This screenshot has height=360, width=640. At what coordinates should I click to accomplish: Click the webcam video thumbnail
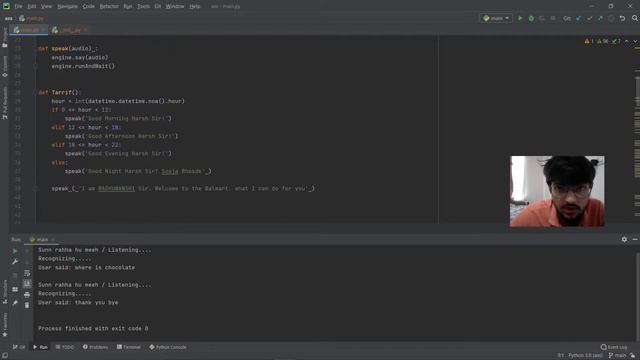(557, 191)
